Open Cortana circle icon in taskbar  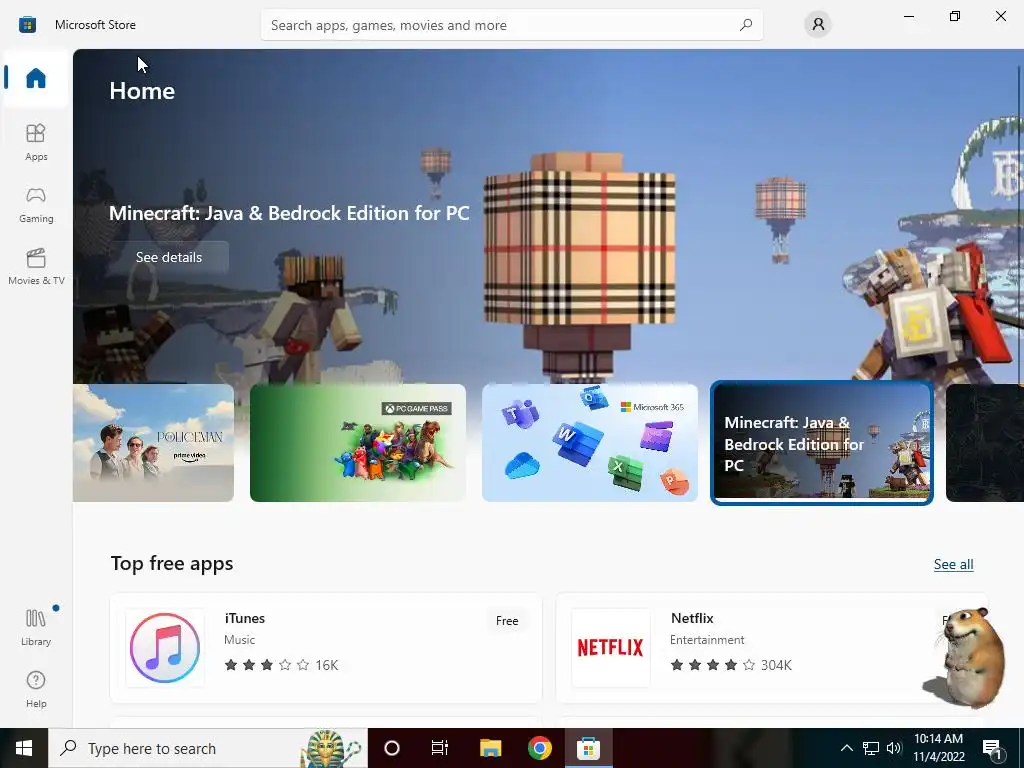(x=392, y=748)
